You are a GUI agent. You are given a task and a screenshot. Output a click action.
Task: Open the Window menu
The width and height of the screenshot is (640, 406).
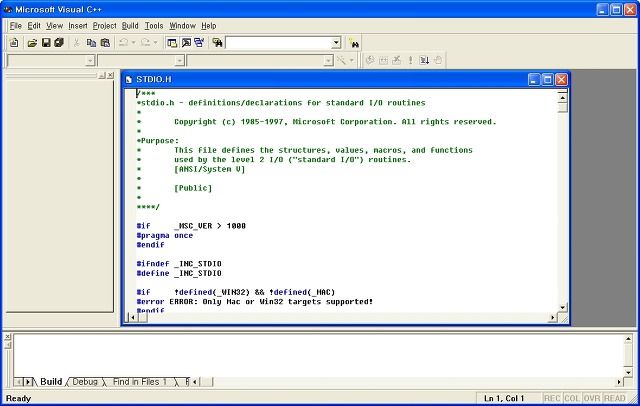tap(182, 26)
